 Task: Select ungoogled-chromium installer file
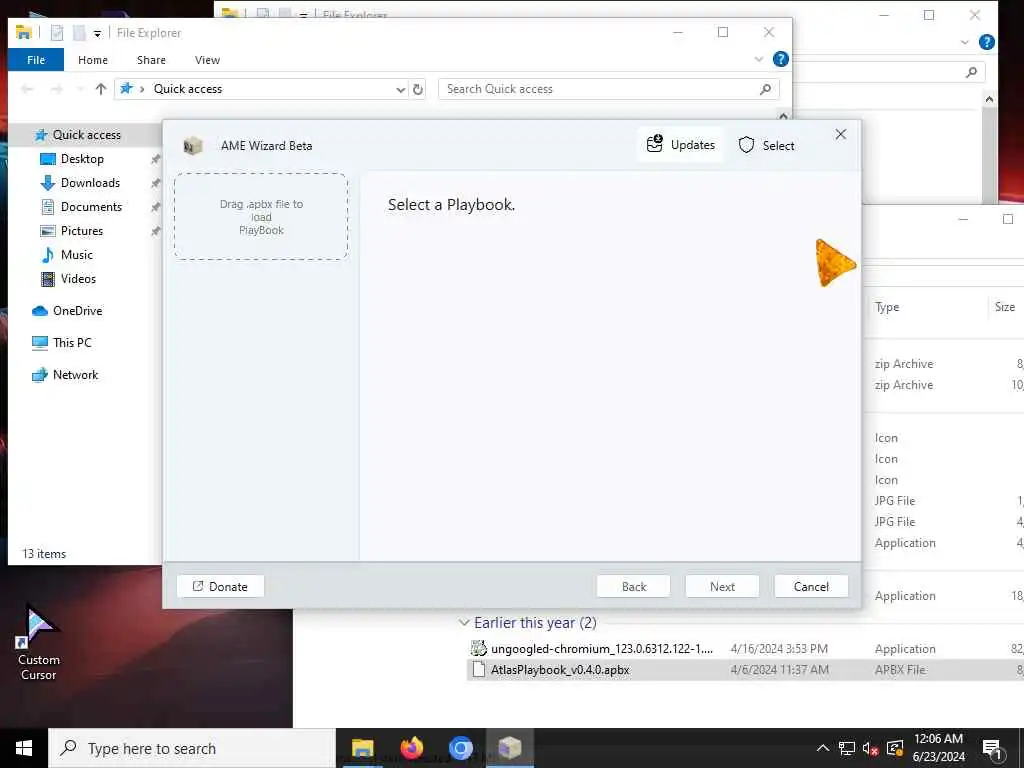point(601,648)
